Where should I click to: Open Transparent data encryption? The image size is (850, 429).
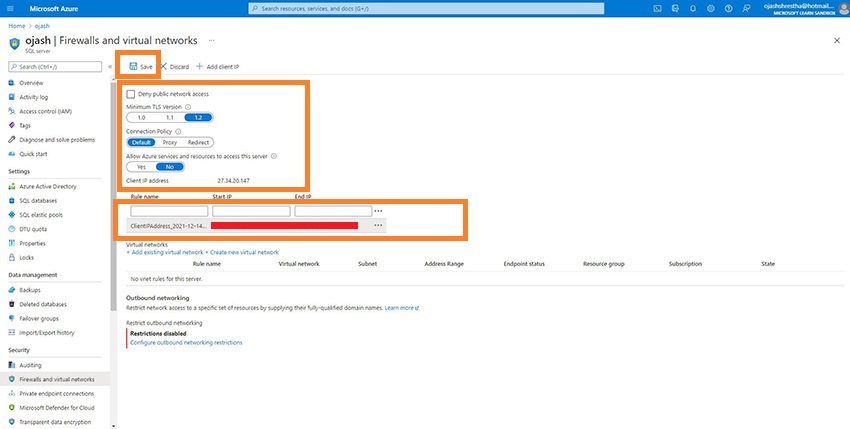[x=54, y=422]
